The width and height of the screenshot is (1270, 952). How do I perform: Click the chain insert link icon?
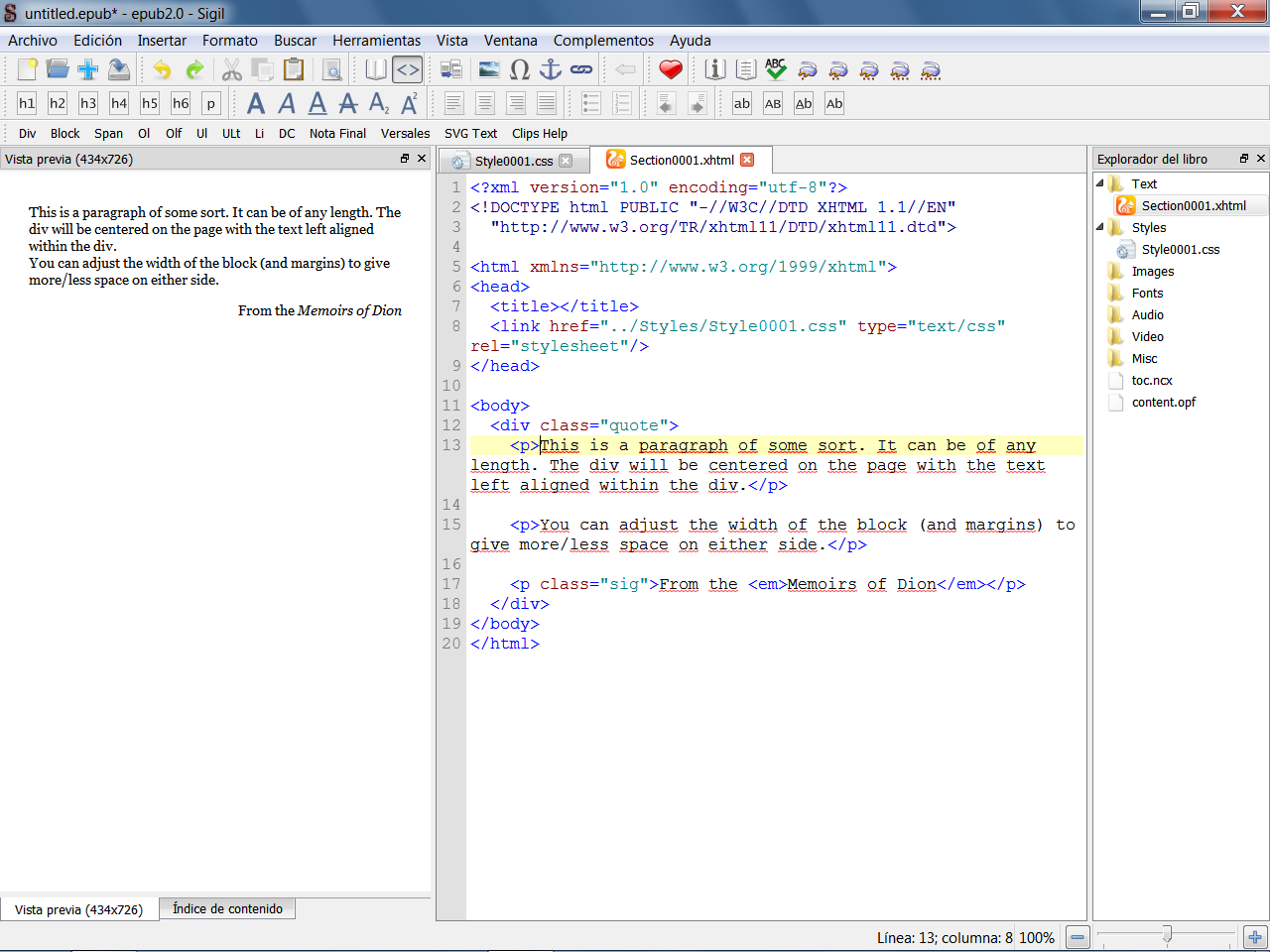tap(581, 69)
